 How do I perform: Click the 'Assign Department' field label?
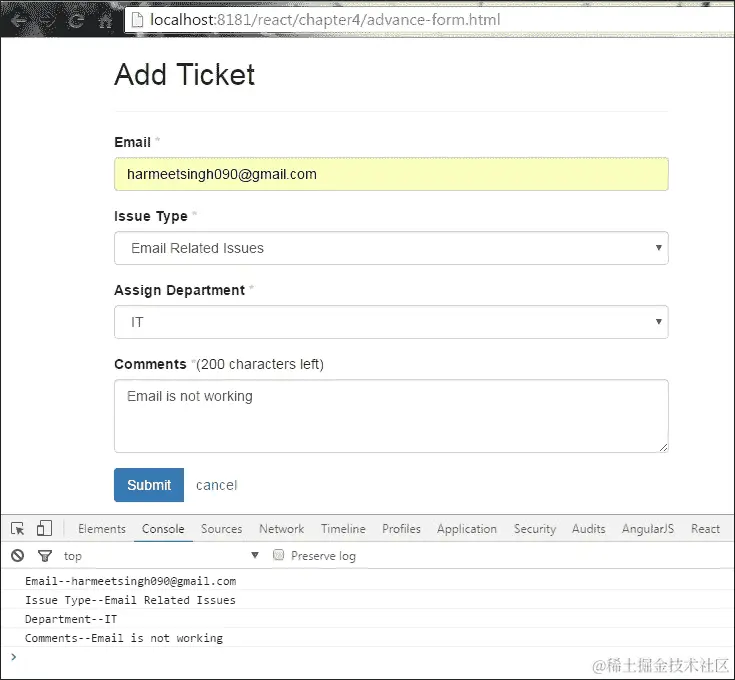tap(180, 290)
